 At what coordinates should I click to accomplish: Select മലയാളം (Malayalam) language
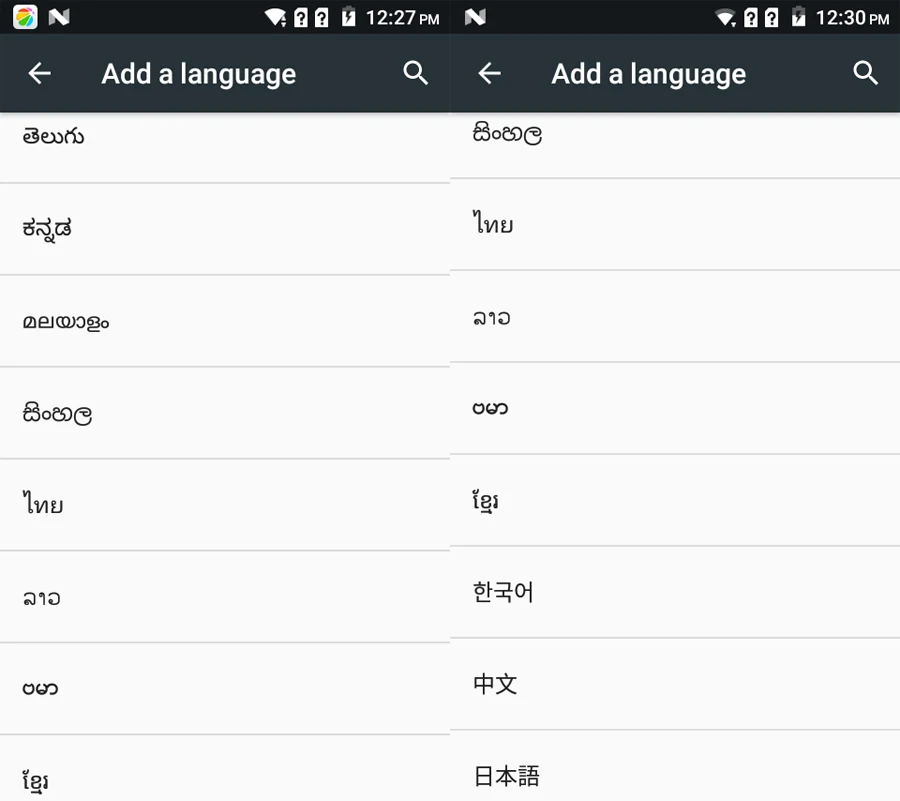coord(225,321)
